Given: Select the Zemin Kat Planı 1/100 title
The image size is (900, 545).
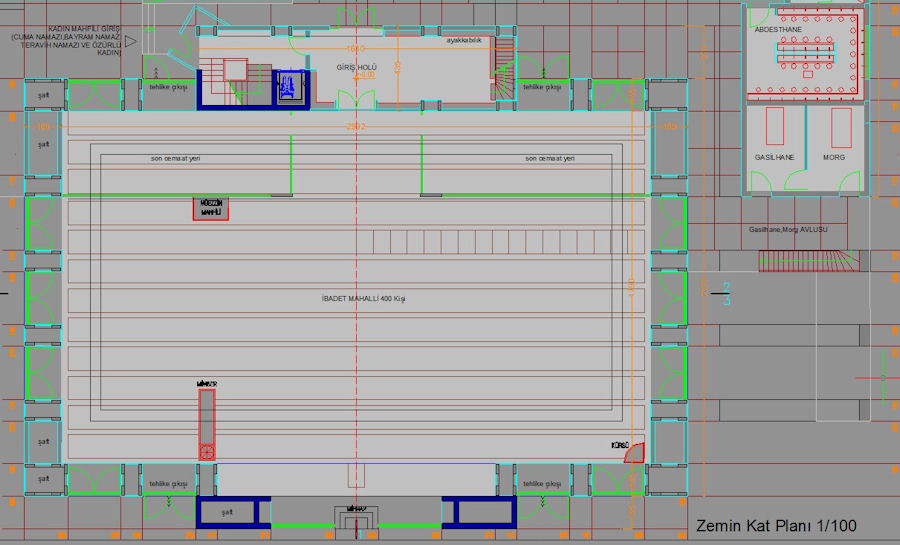Looking at the screenshot, I should click(x=775, y=525).
